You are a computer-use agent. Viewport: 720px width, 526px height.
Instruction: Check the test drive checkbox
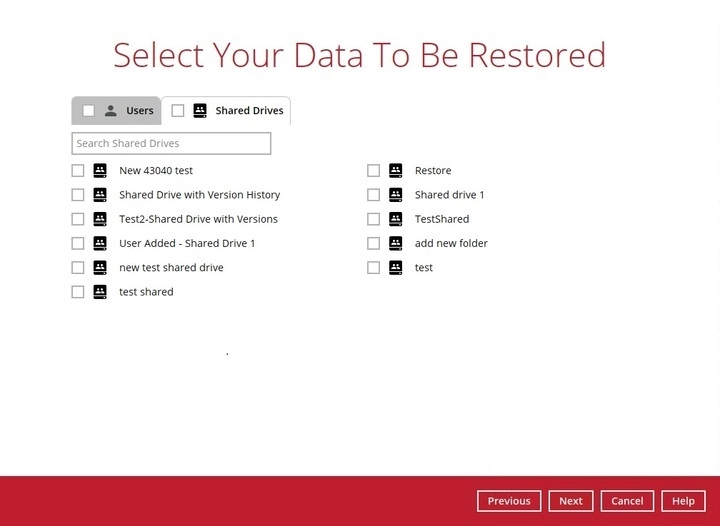[x=373, y=268]
